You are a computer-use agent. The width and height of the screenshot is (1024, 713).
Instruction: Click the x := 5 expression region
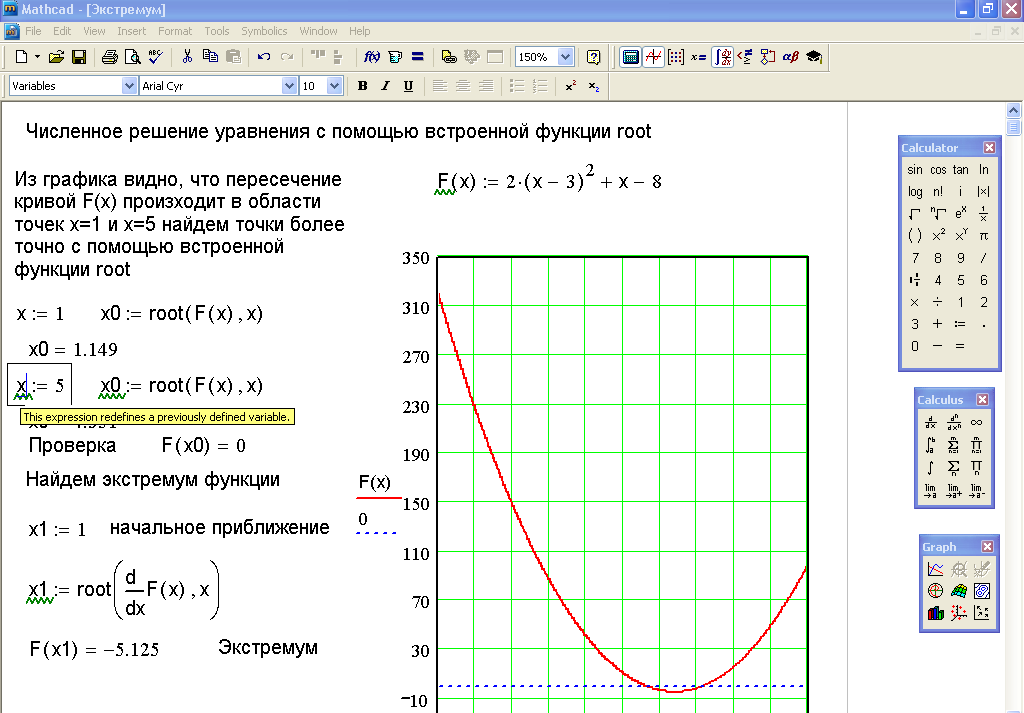[39, 385]
